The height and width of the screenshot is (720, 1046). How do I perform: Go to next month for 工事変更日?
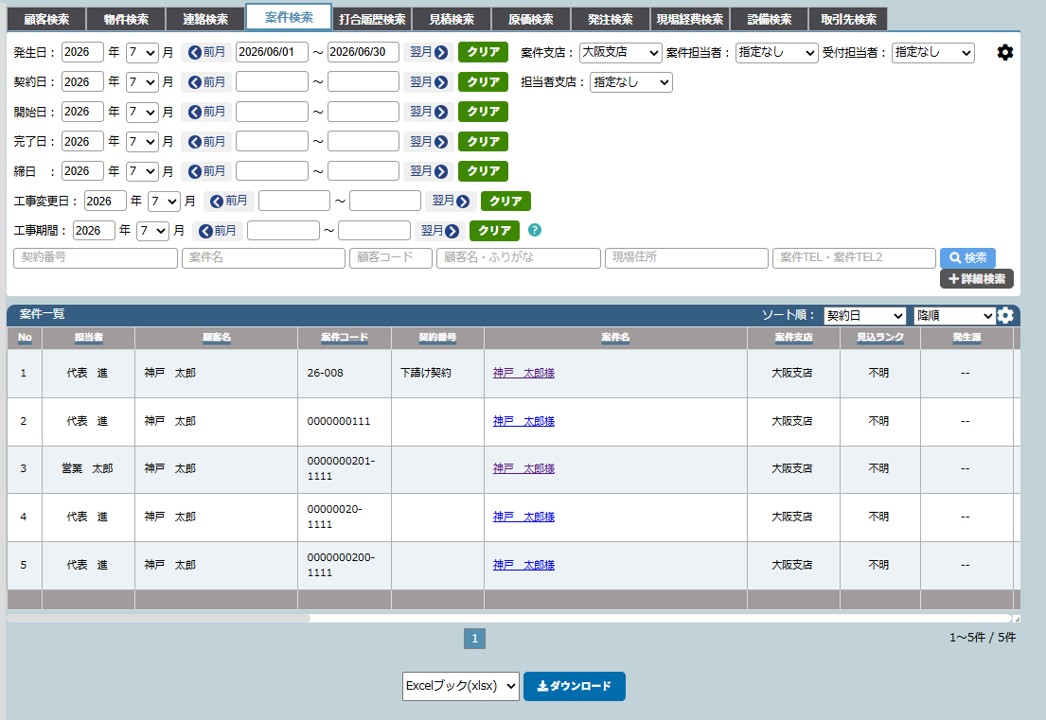(x=451, y=201)
